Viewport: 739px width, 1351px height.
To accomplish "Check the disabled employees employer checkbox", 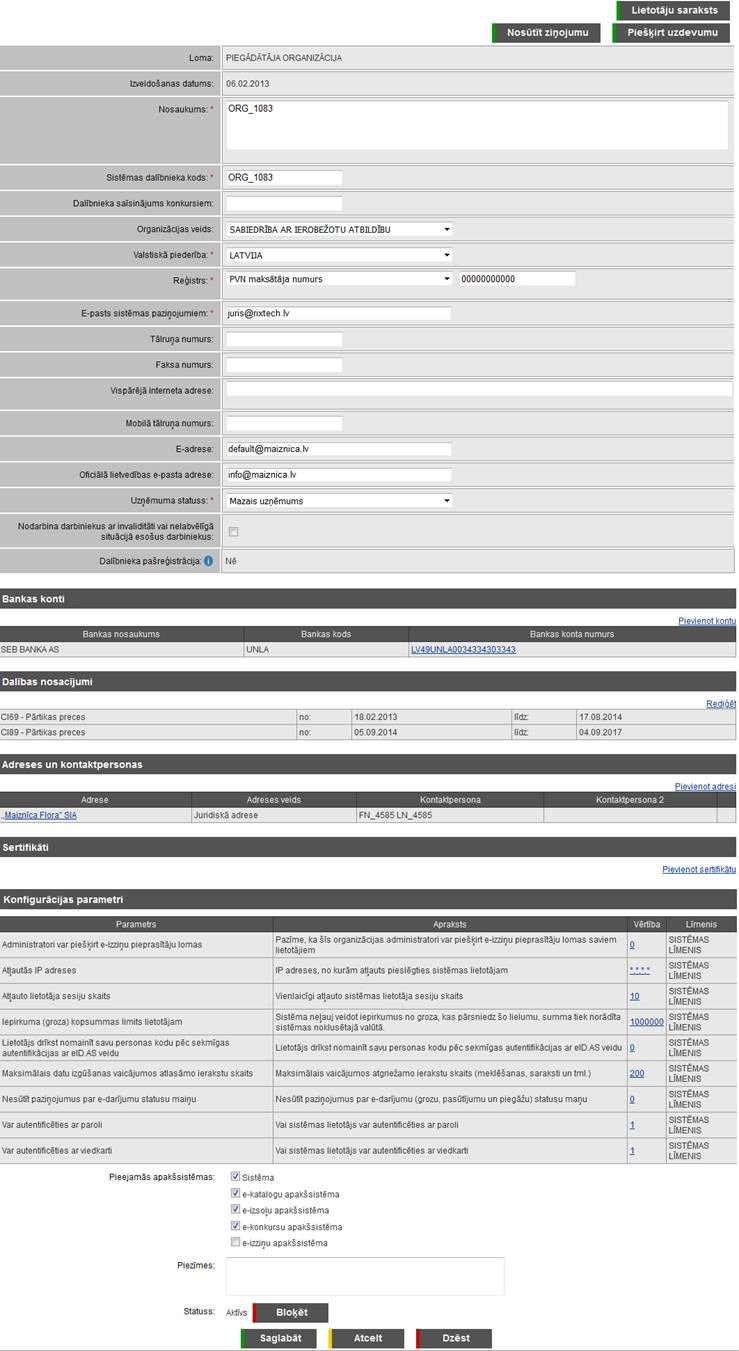I will point(233,532).
